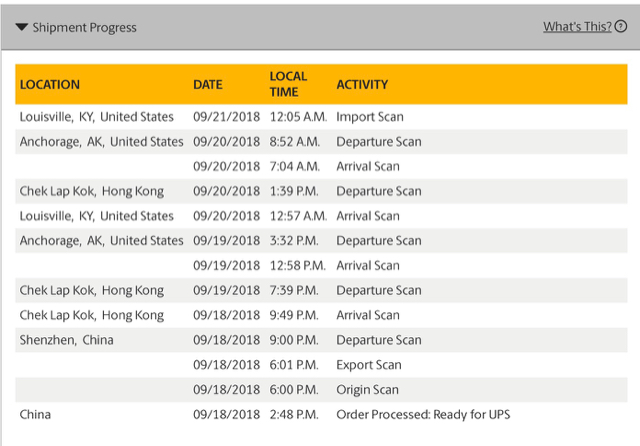Click the Export Scan activity
Screen dimensions: 640x446
click(x=369, y=365)
